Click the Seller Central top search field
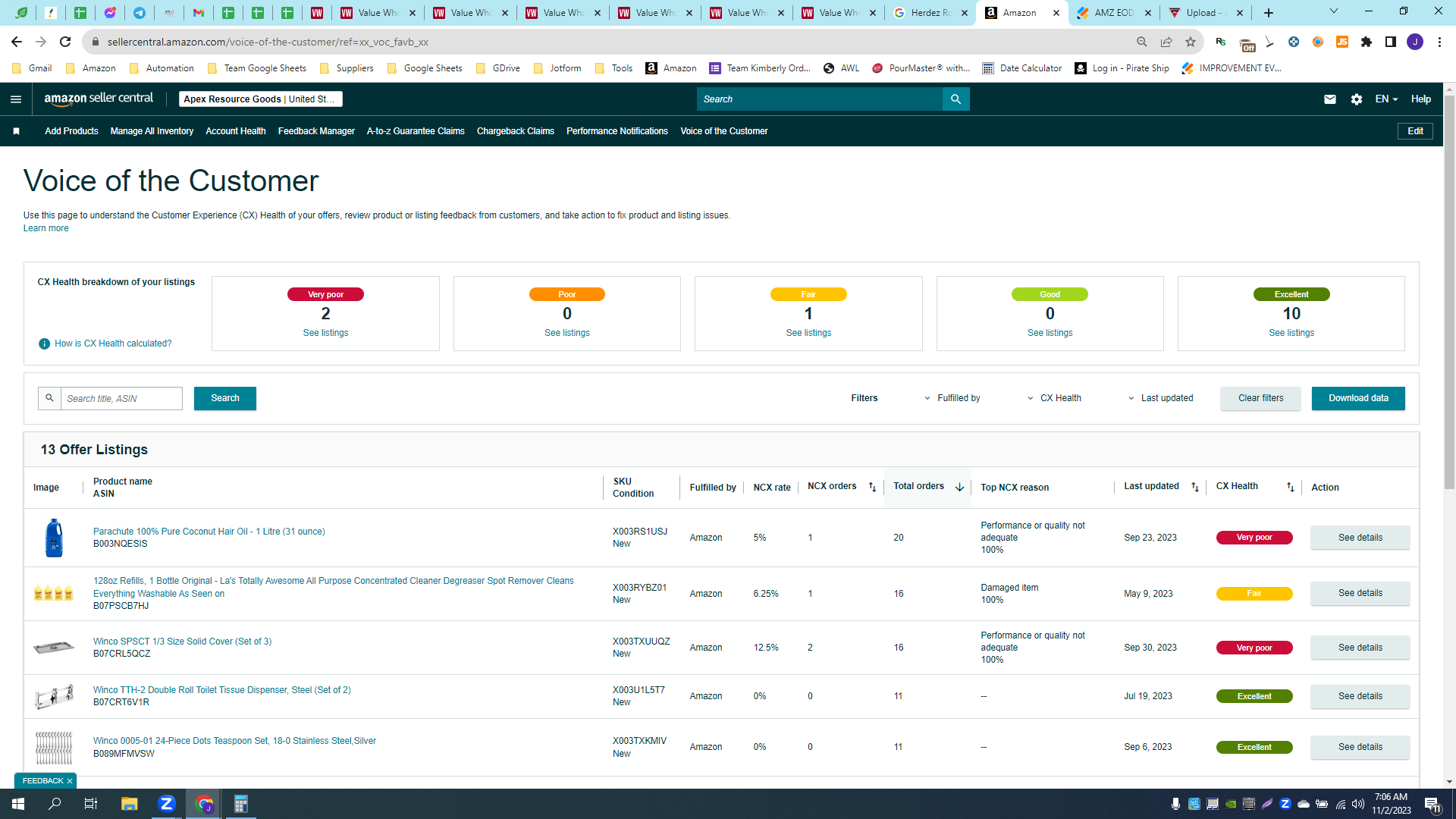The width and height of the screenshot is (1456, 819). pyautogui.click(x=819, y=99)
